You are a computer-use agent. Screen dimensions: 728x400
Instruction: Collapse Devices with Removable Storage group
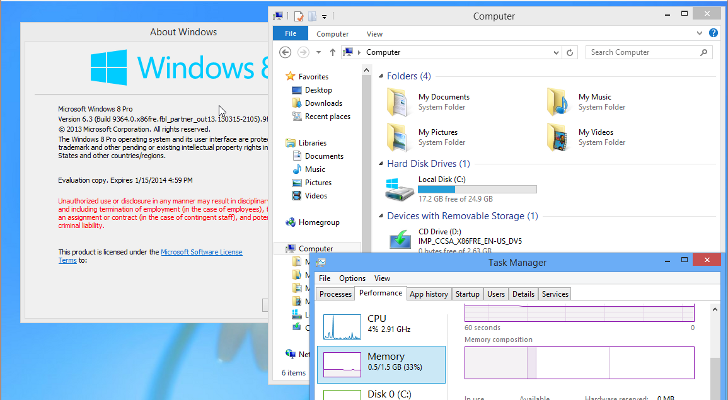tap(381, 216)
